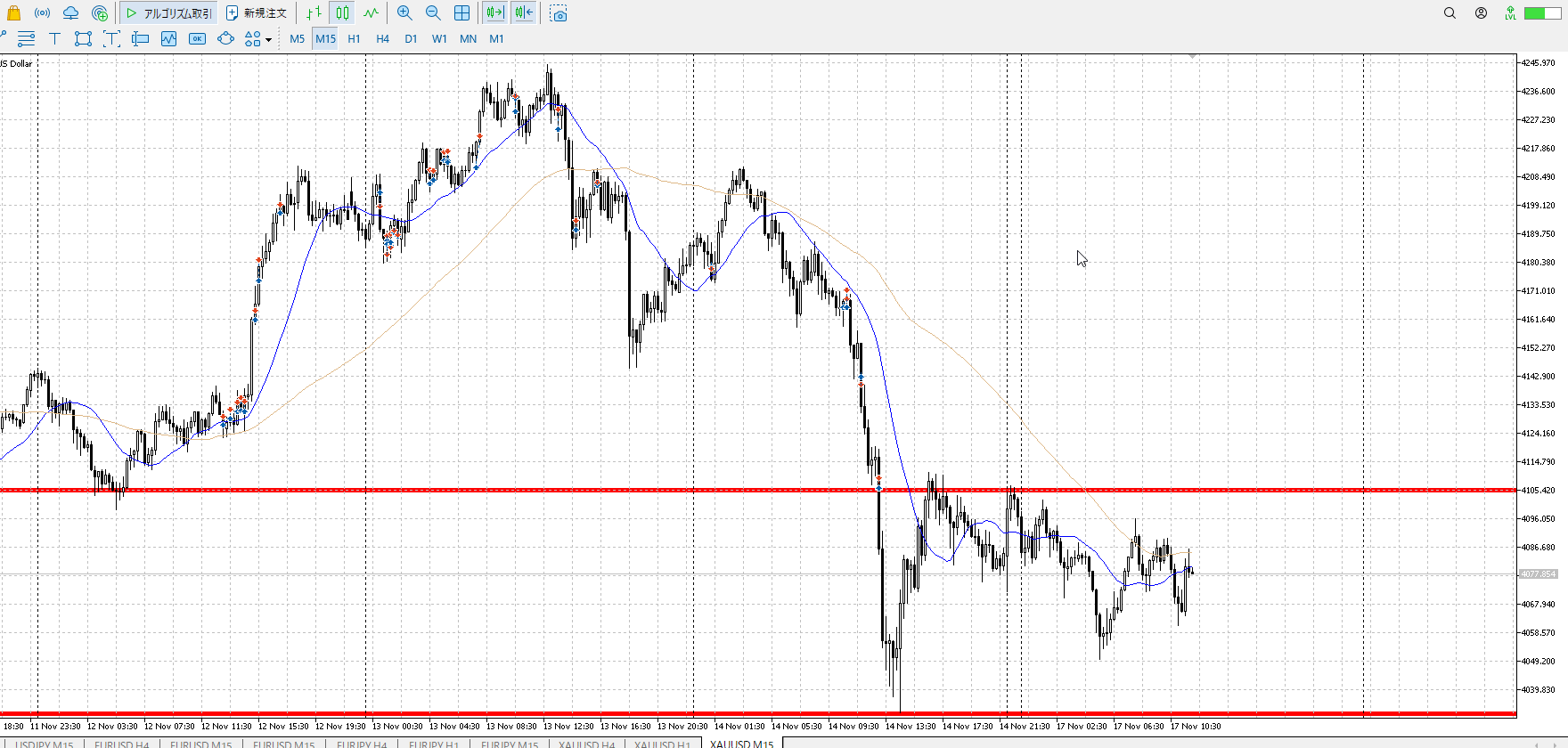Image resolution: width=1568 pixels, height=748 pixels.
Task: Switch the chart to D1 timeframe
Action: coord(411,38)
